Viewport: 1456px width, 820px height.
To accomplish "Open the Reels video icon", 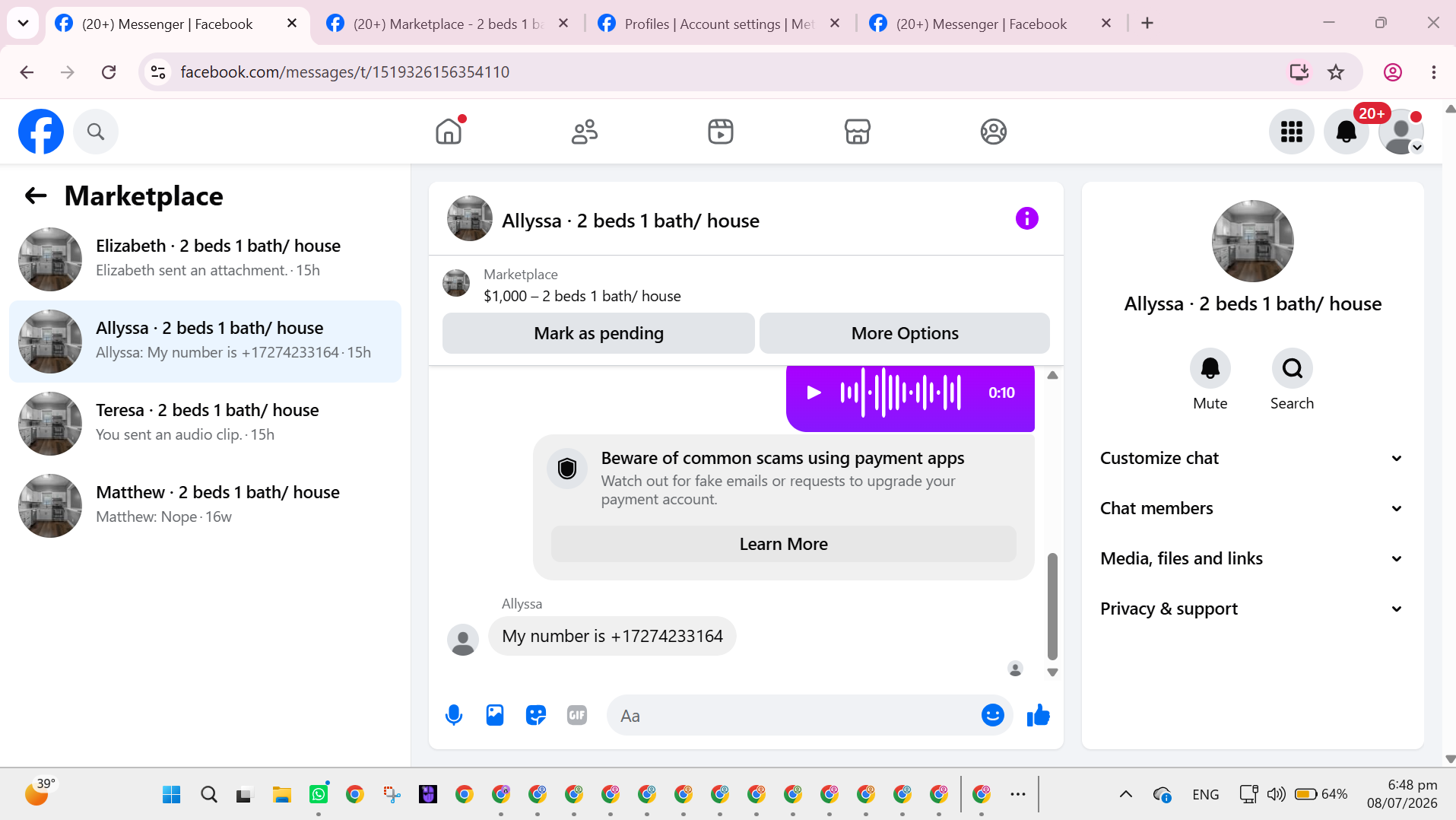I will [721, 132].
